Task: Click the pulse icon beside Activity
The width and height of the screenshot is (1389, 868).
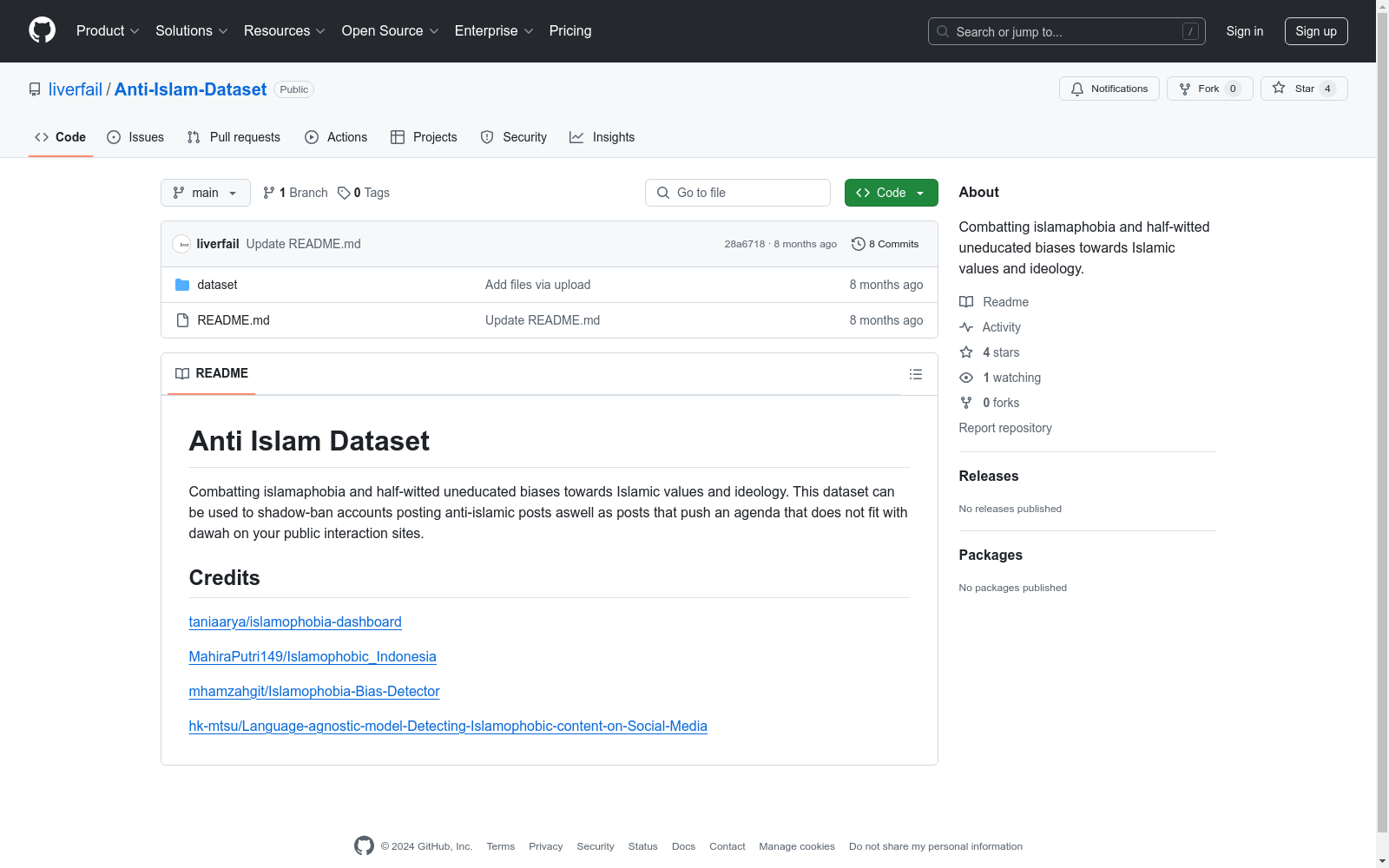Action: point(966,327)
